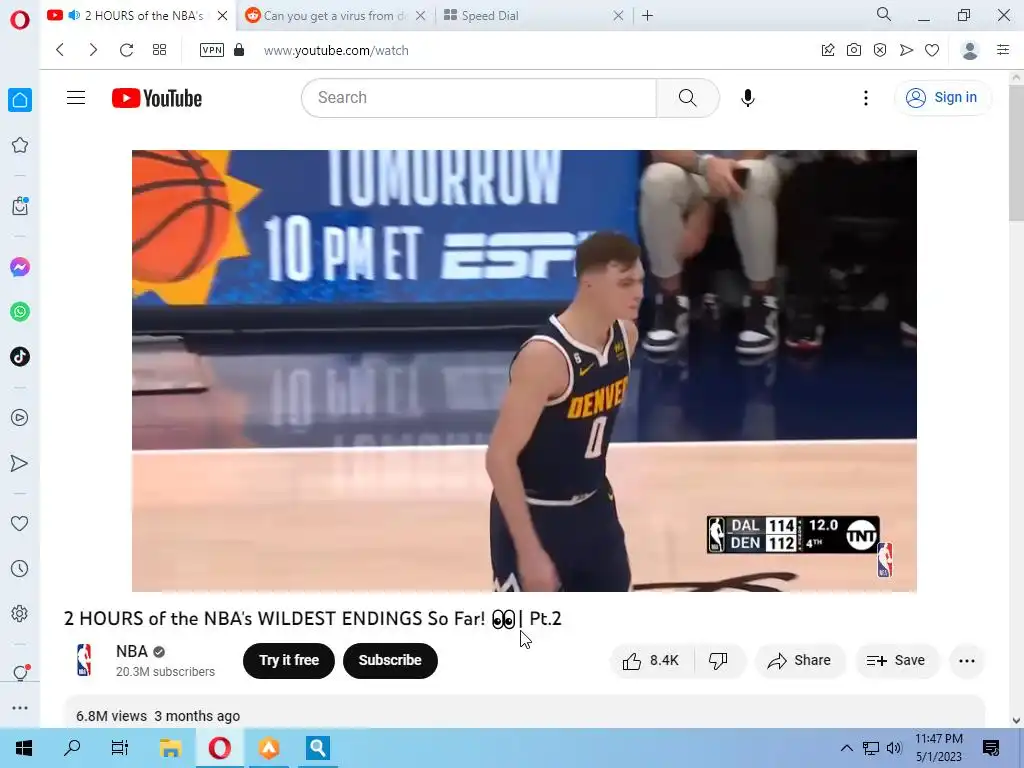Screen dimensions: 1024x768
Task: Open the ad blocker shield icon
Action: pyautogui.click(x=880, y=50)
